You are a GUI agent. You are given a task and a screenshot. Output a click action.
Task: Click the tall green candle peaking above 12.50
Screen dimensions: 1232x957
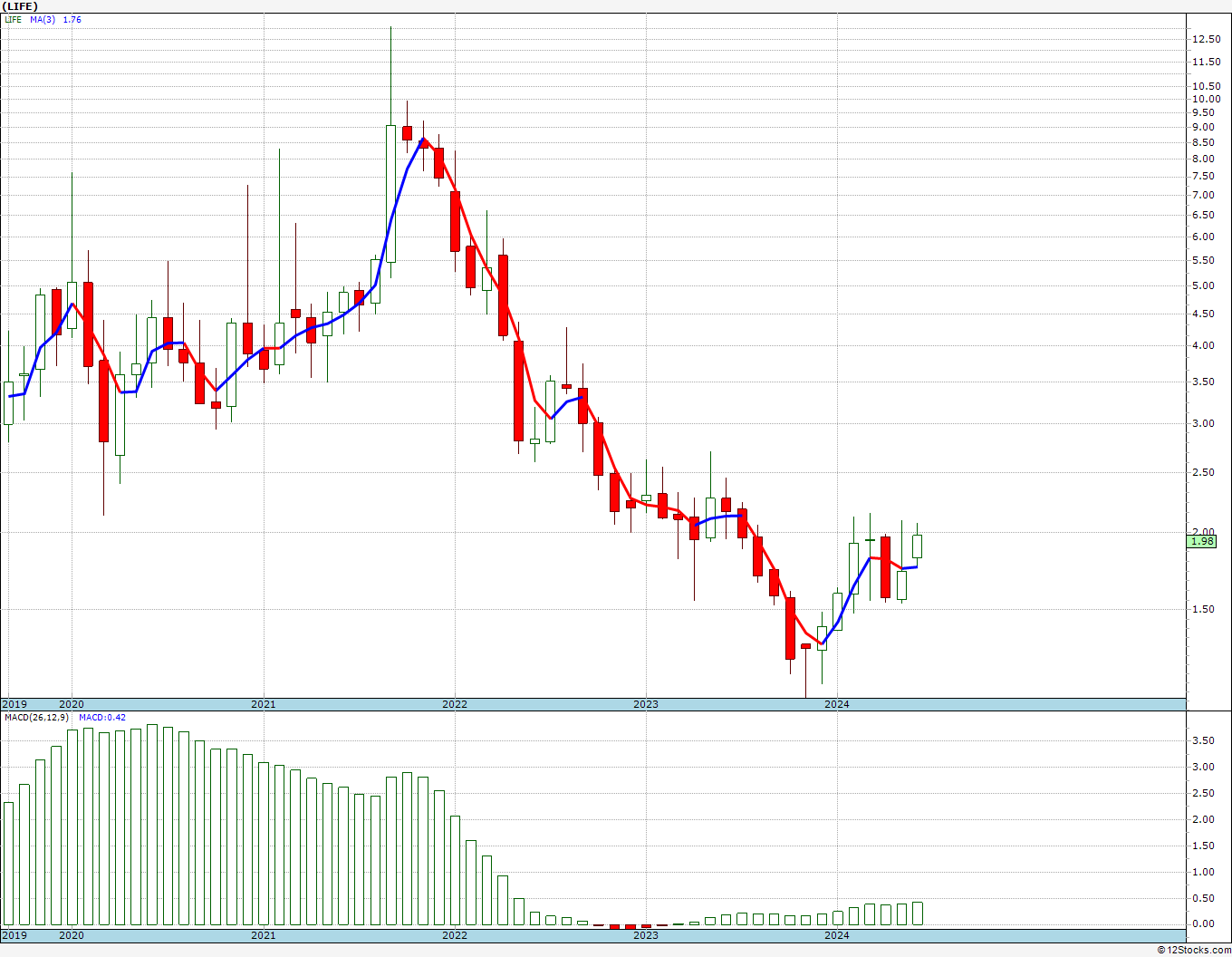click(390, 193)
